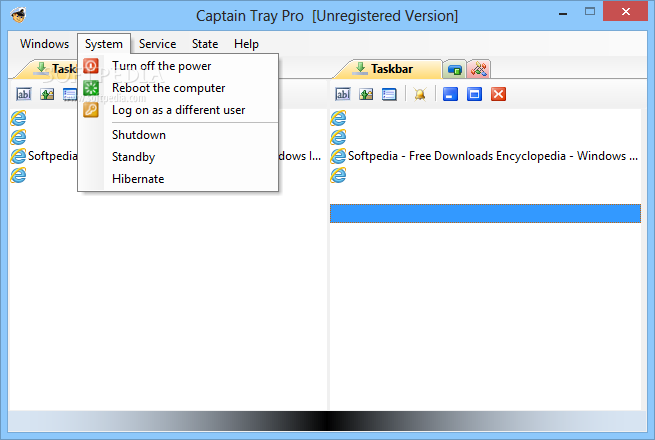The height and width of the screenshot is (440, 655).
Task: Click the orange key icon for Log on
Action: coord(91,110)
